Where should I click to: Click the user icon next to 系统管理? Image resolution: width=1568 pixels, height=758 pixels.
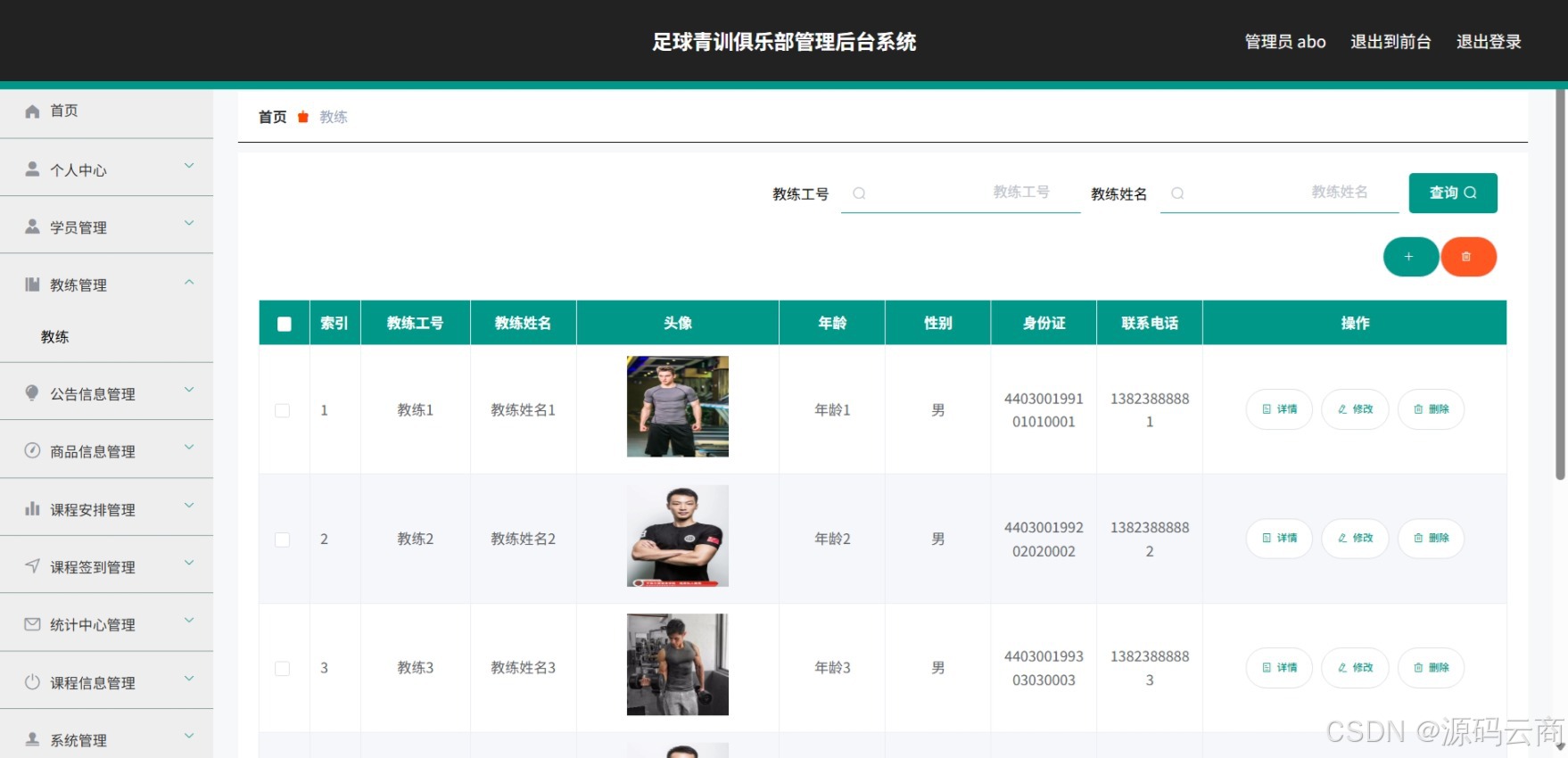pos(32,739)
